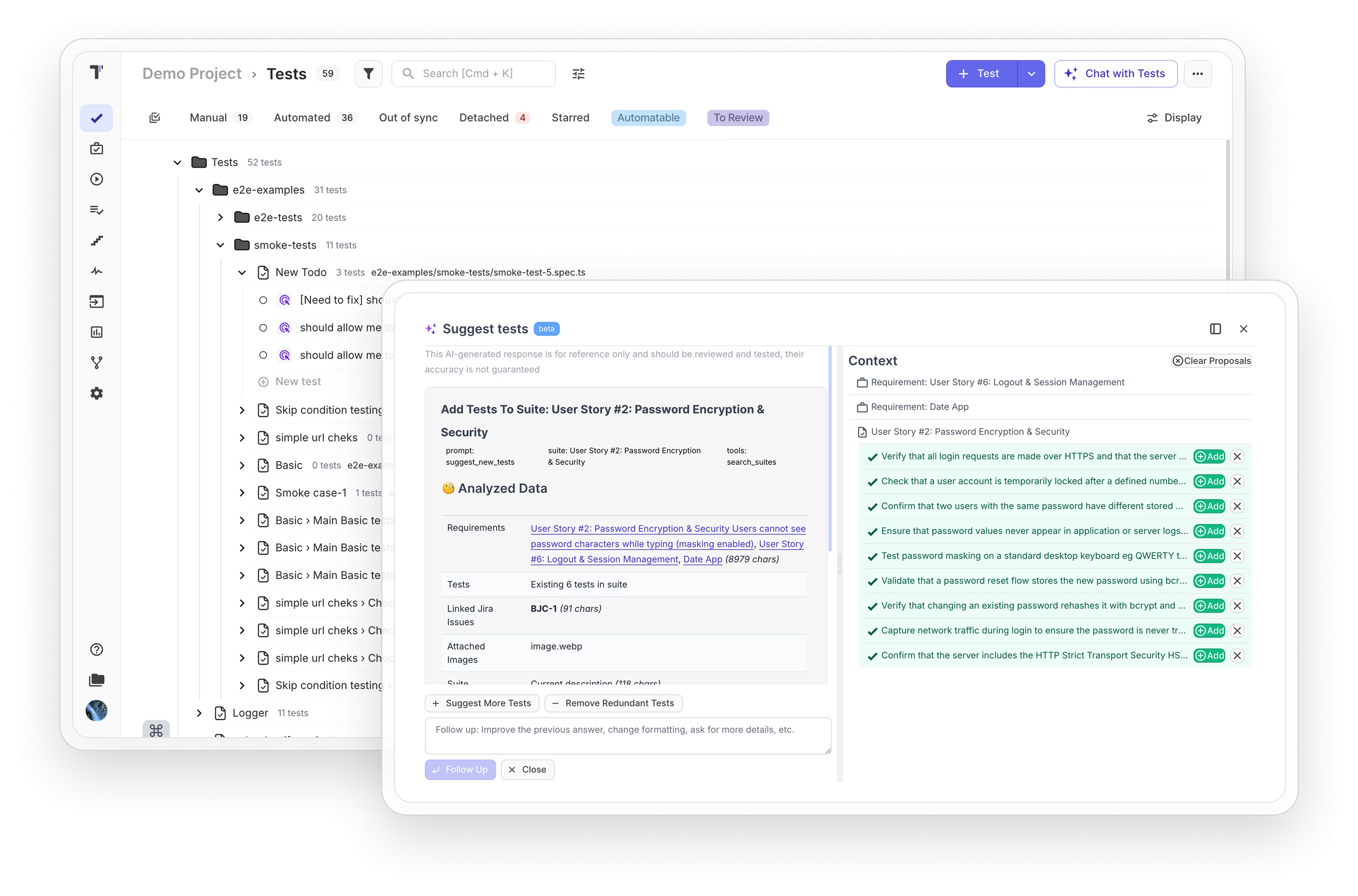The height and width of the screenshot is (896, 1358).
Task: Open the search tuning sliders icon
Action: 578,74
